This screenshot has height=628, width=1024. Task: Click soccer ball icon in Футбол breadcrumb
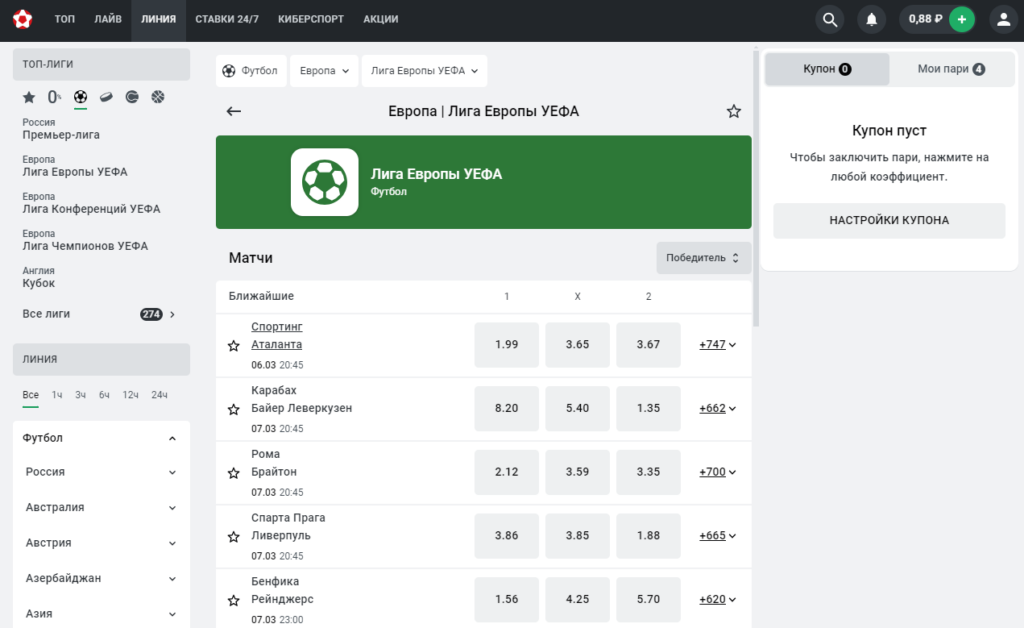[x=229, y=71]
